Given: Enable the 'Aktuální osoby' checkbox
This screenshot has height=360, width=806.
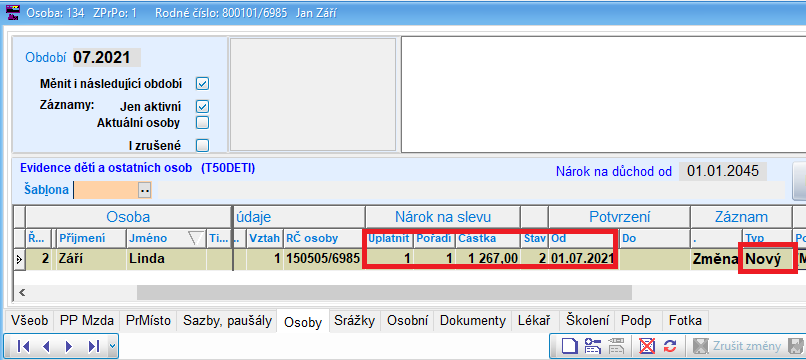Looking at the screenshot, I should coord(203,123).
